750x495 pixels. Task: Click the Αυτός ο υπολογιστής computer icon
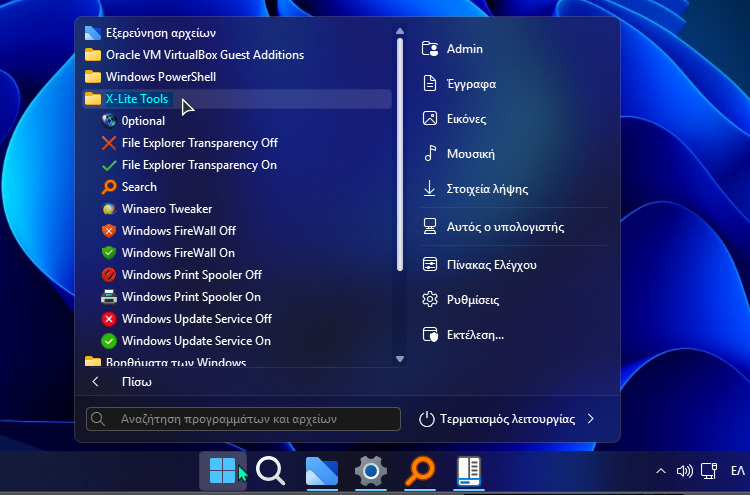coord(430,227)
